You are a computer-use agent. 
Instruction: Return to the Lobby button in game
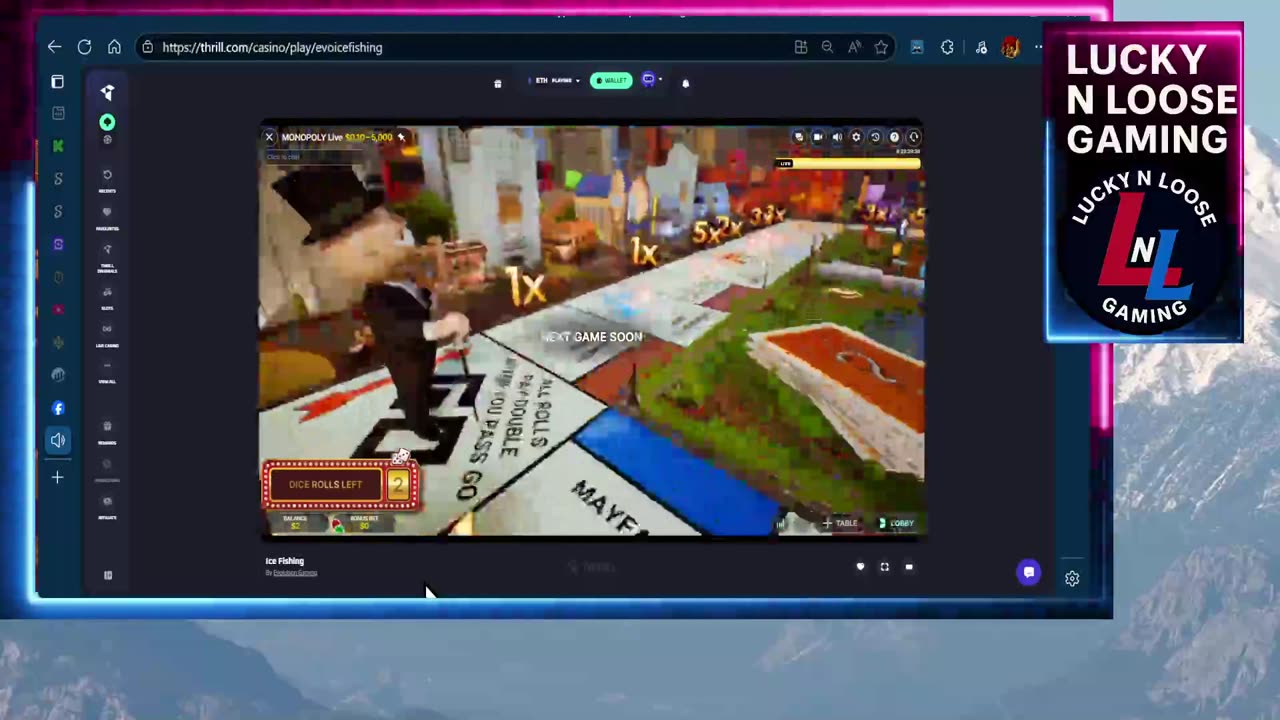pyautogui.click(x=896, y=523)
